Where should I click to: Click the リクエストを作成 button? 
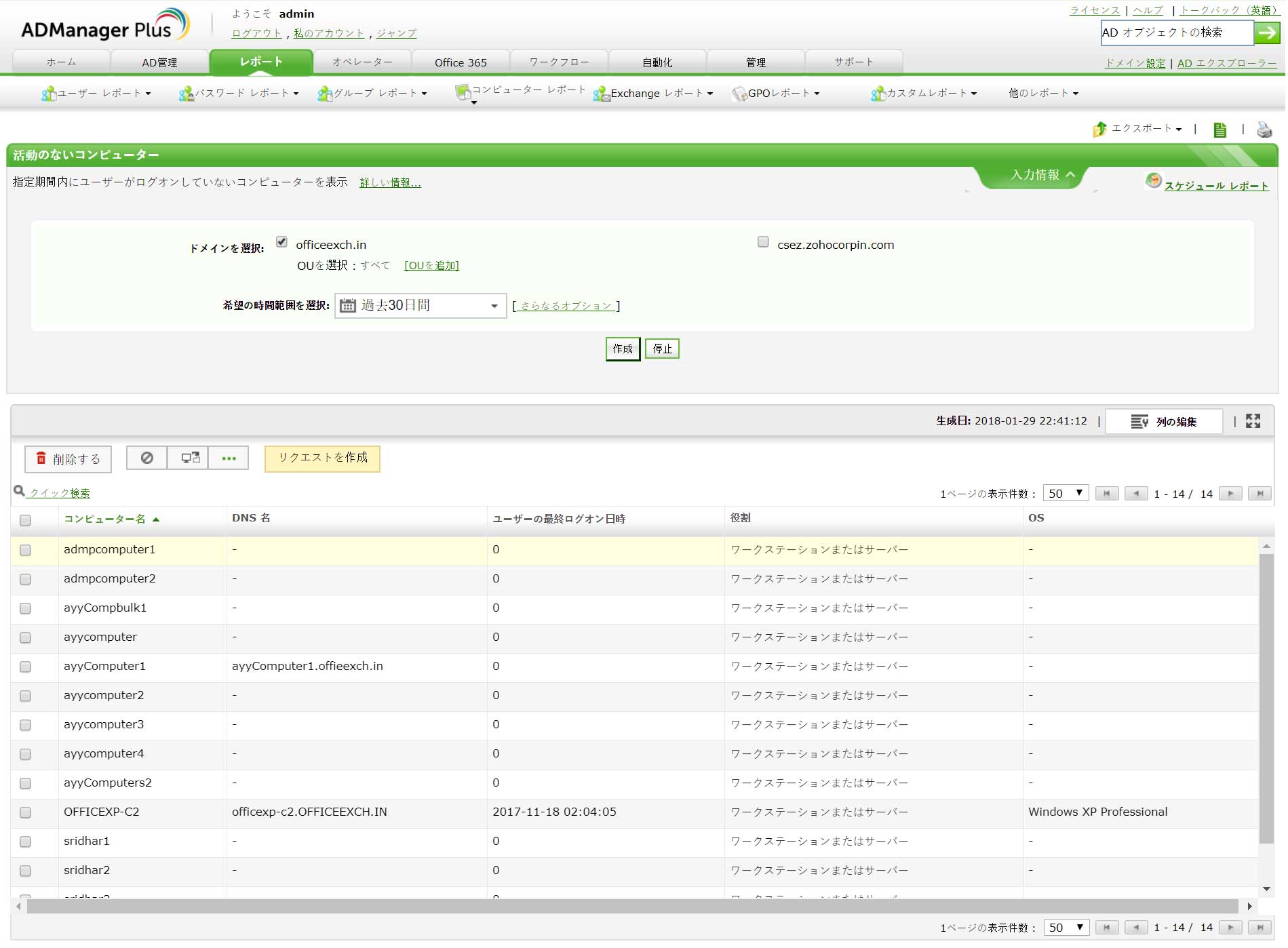(x=324, y=460)
